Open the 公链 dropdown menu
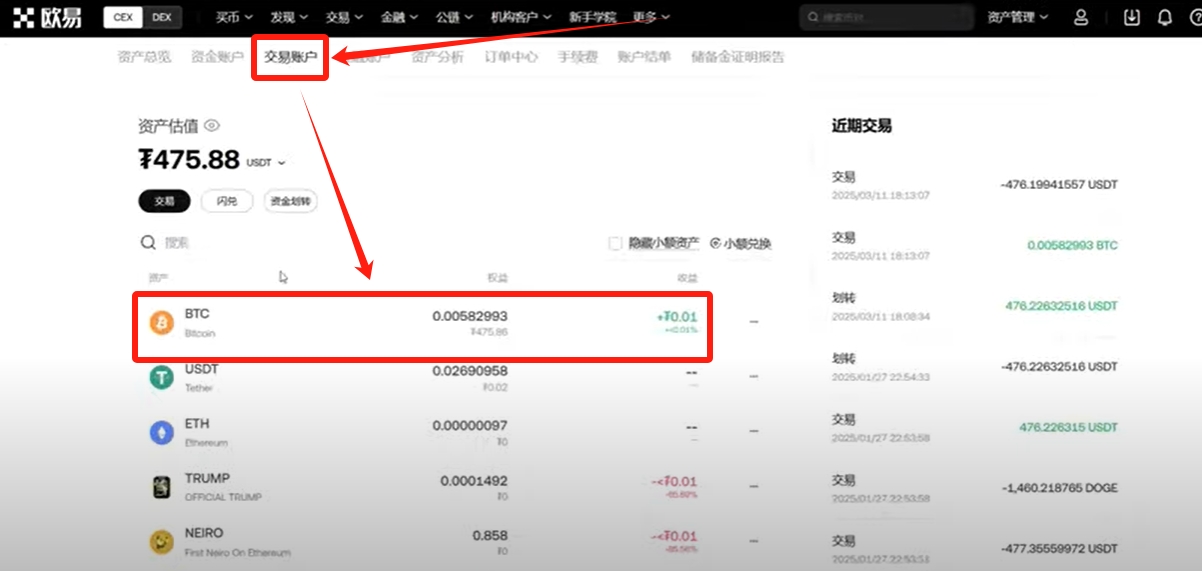The width and height of the screenshot is (1202, 571). coord(455,17)
